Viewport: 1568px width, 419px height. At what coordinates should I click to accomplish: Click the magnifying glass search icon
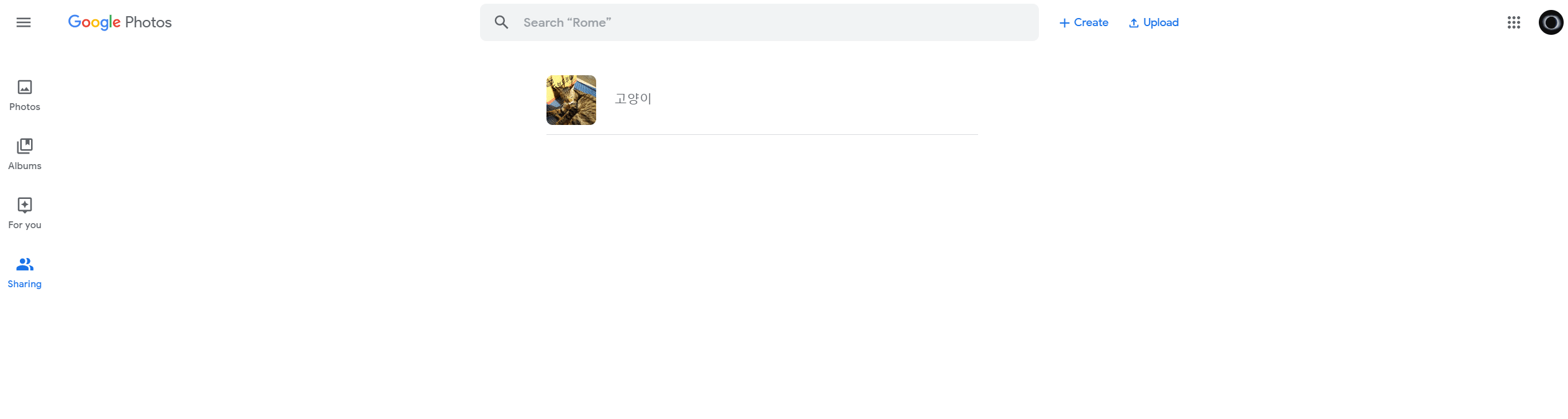tap(501, 22)
